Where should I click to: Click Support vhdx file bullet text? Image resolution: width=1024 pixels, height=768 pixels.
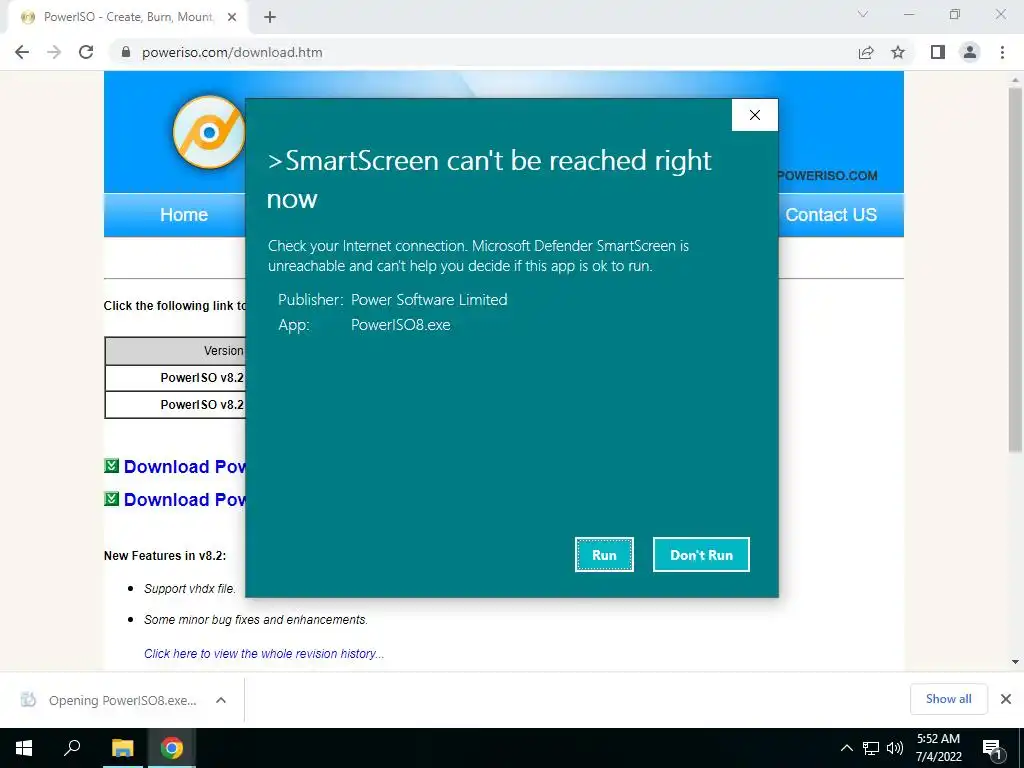click(189, 588)
